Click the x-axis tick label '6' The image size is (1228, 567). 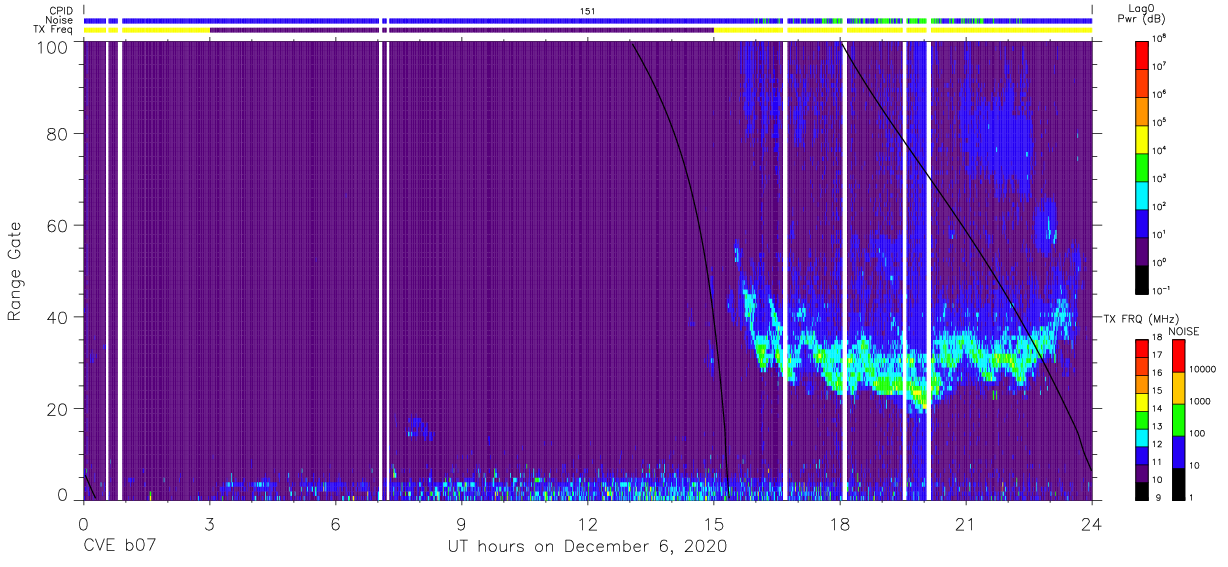[x=335, y=523]
